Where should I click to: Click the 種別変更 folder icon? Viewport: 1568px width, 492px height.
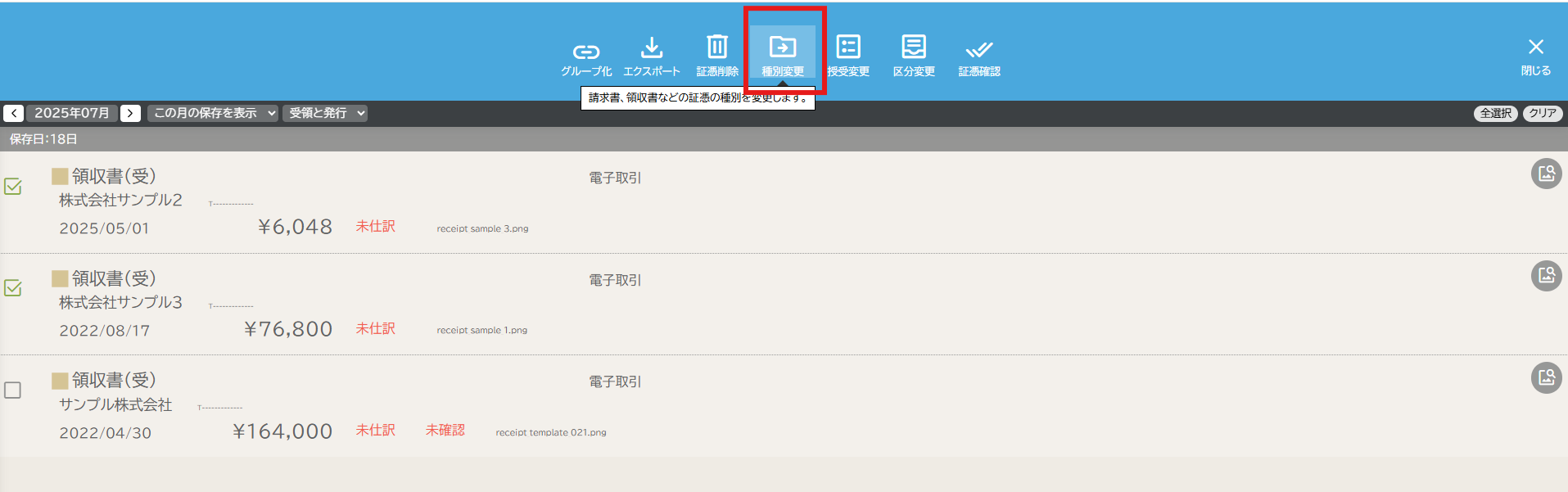point(783,47)
